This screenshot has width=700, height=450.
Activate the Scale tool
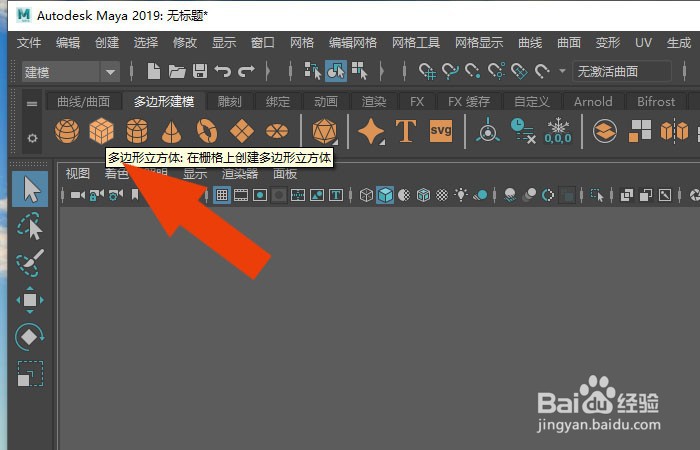coord(30,374)
